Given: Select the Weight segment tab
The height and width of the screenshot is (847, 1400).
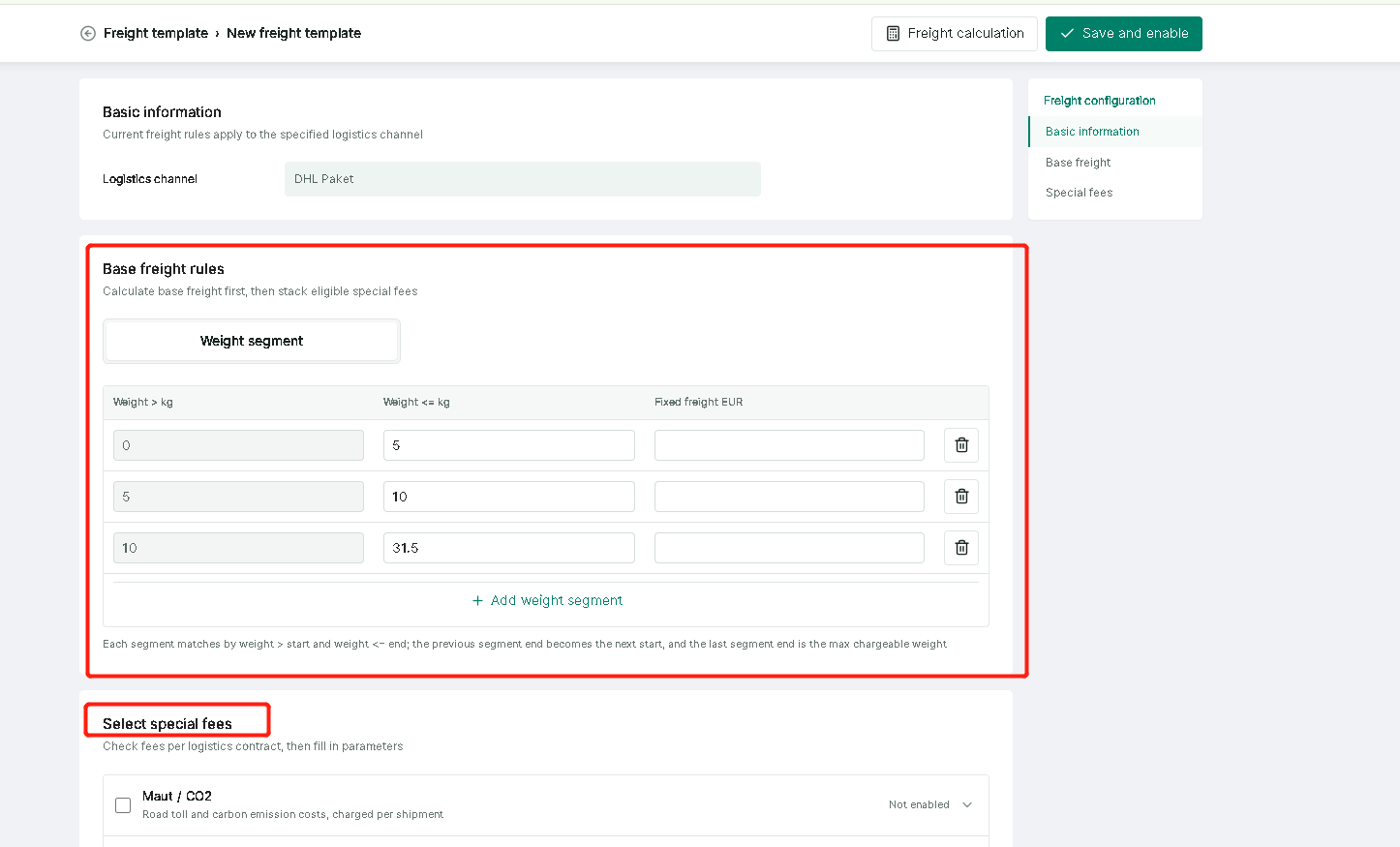Looking at the screenshot, I should coord(252,341).
